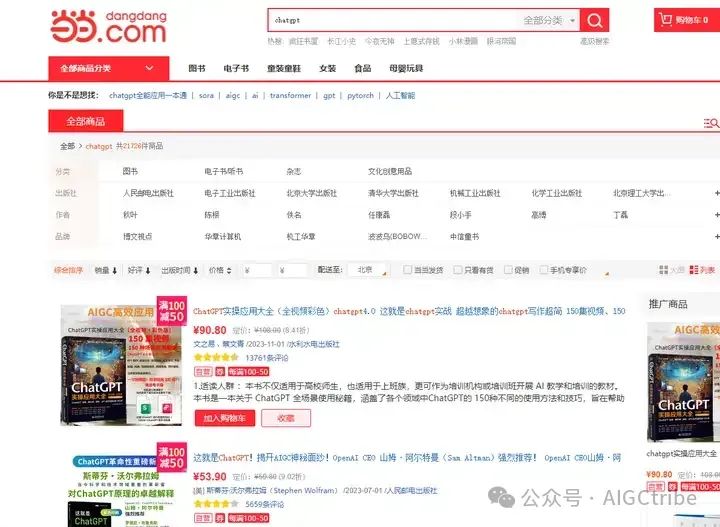
Task: Open 图书 in the top navigation bar
Action: coord(197,68)
